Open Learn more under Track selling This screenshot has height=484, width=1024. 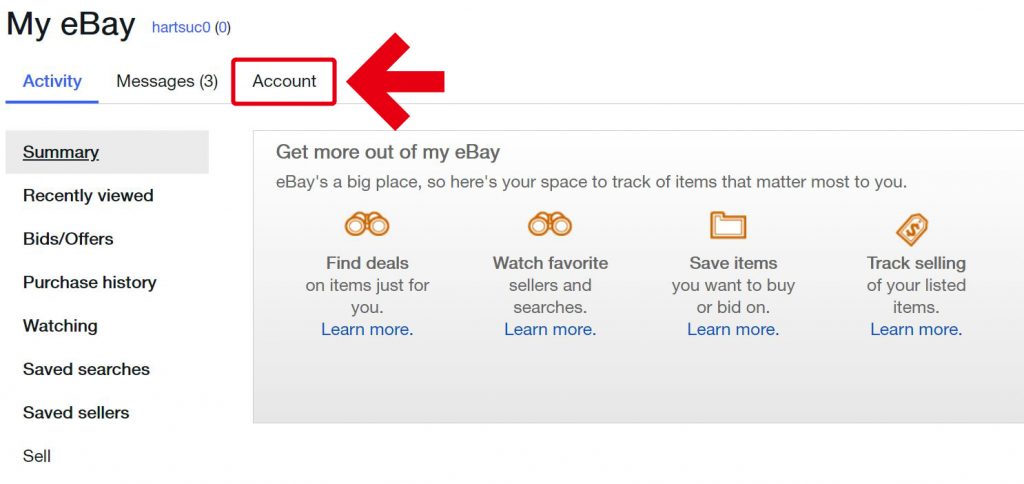coord(916,329)
